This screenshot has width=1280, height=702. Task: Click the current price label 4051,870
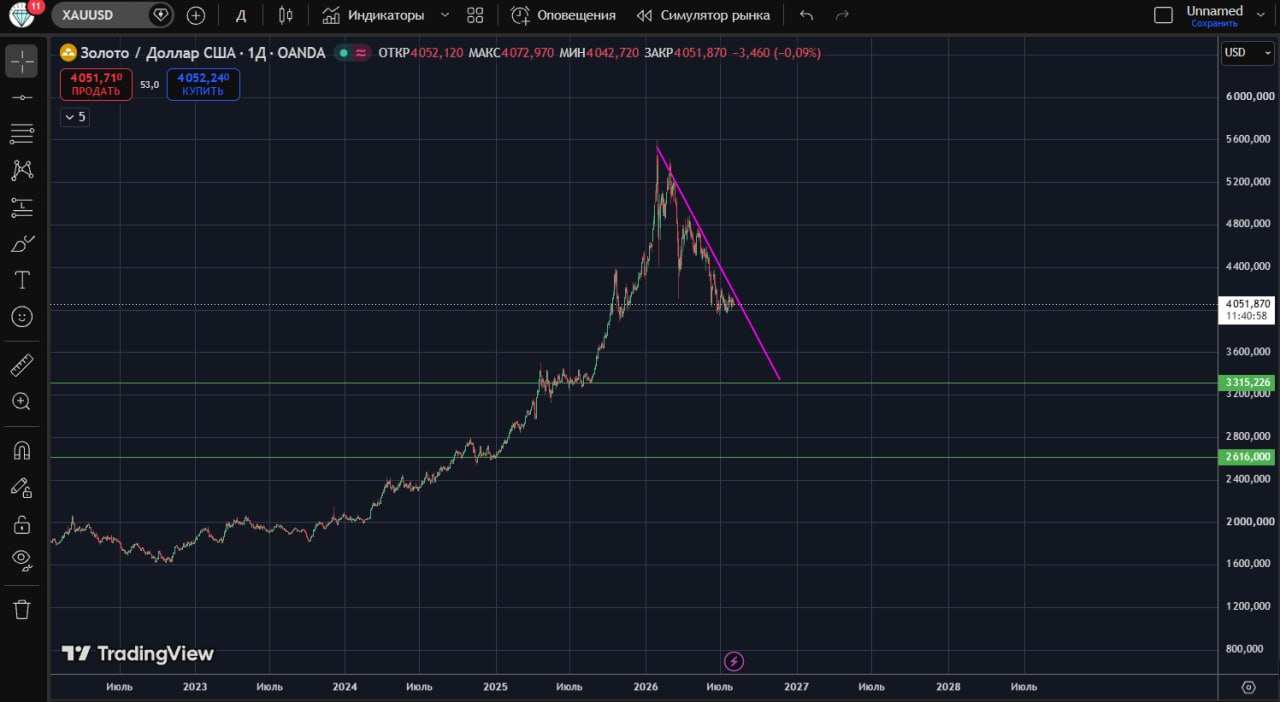click(1247, 304)
